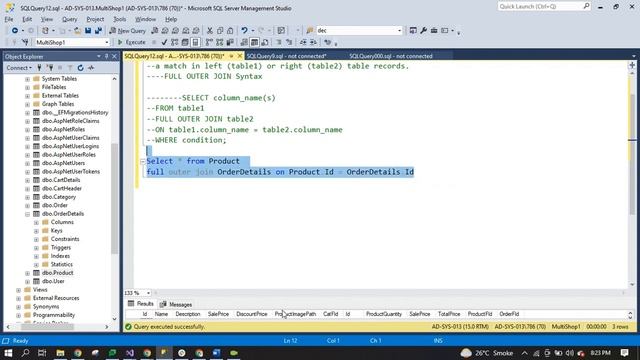Viewport: 640px width, 360px height.
Task: Switch to the Messages tab
Action: tap(176, 304)
